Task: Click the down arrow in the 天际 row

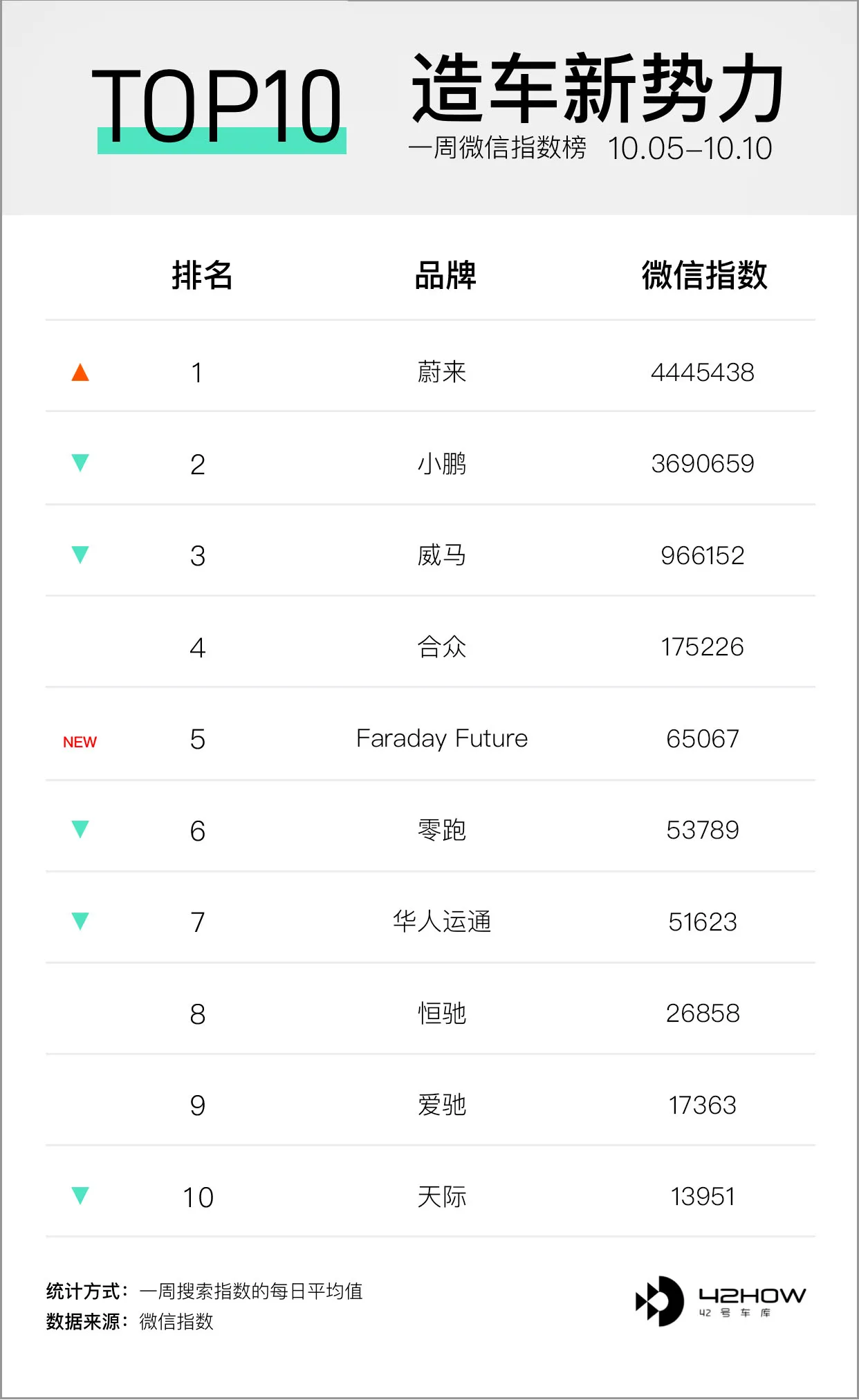Action: 80,1195
